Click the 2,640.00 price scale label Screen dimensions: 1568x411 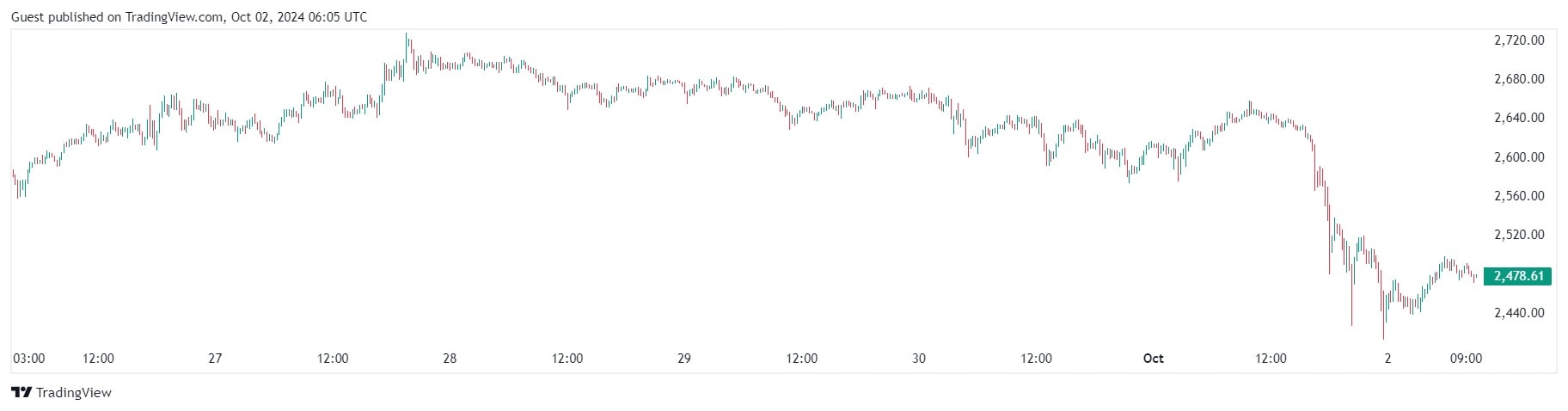click(1519, 118)
